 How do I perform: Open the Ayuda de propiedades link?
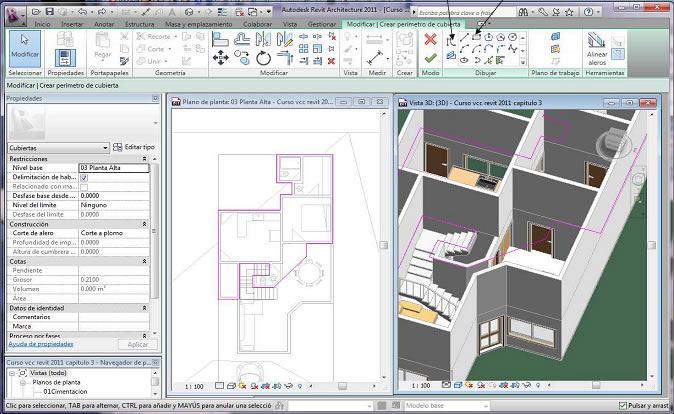pyautogui.click(x=41, y=344)
